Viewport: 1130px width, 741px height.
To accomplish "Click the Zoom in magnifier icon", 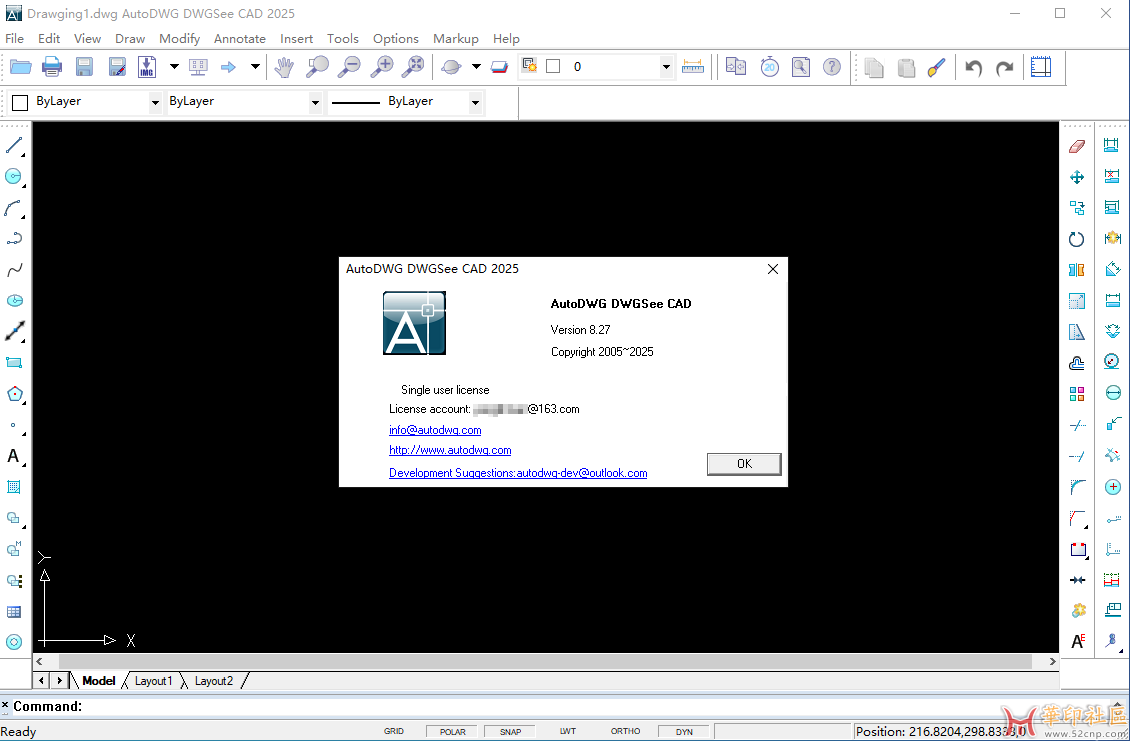I will click(x=382, y=67).
